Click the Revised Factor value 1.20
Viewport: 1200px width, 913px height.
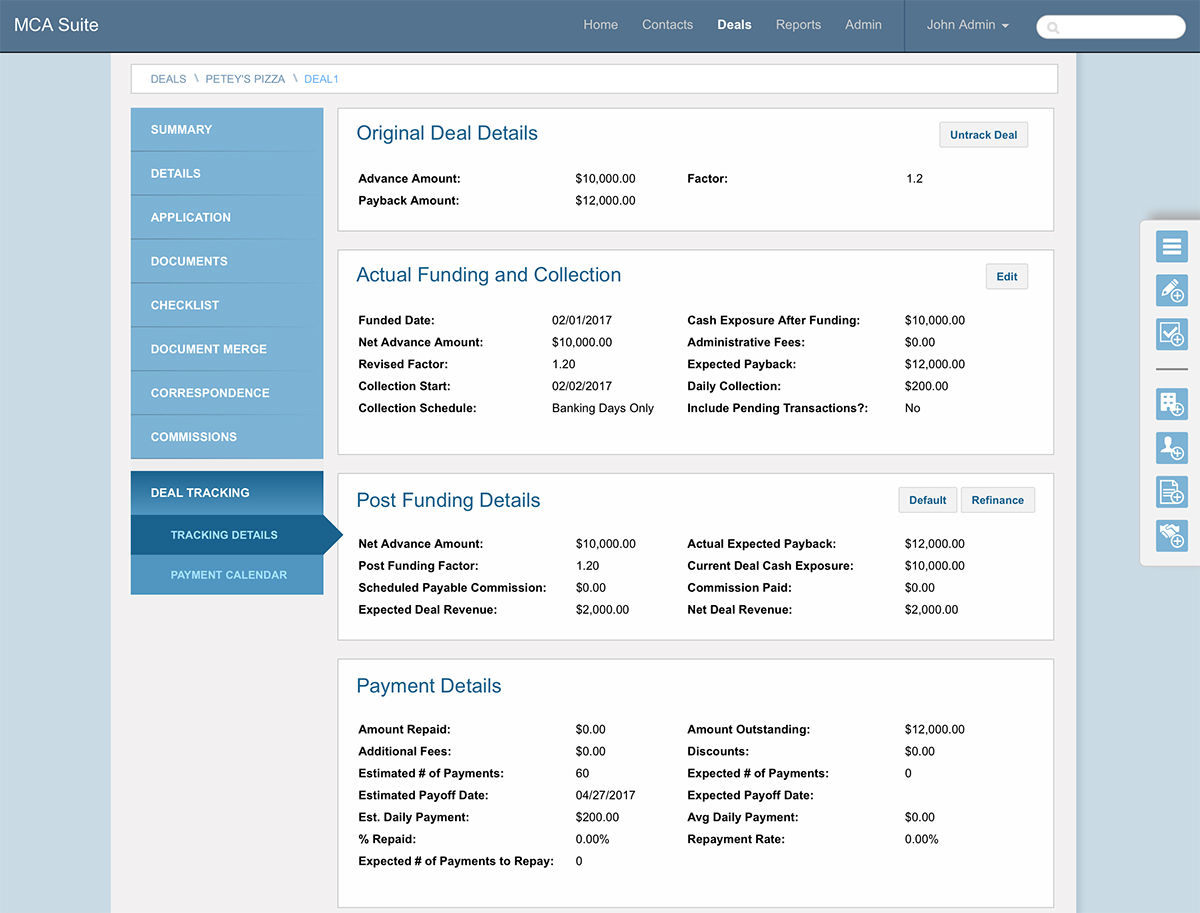(x=564, y=365)
